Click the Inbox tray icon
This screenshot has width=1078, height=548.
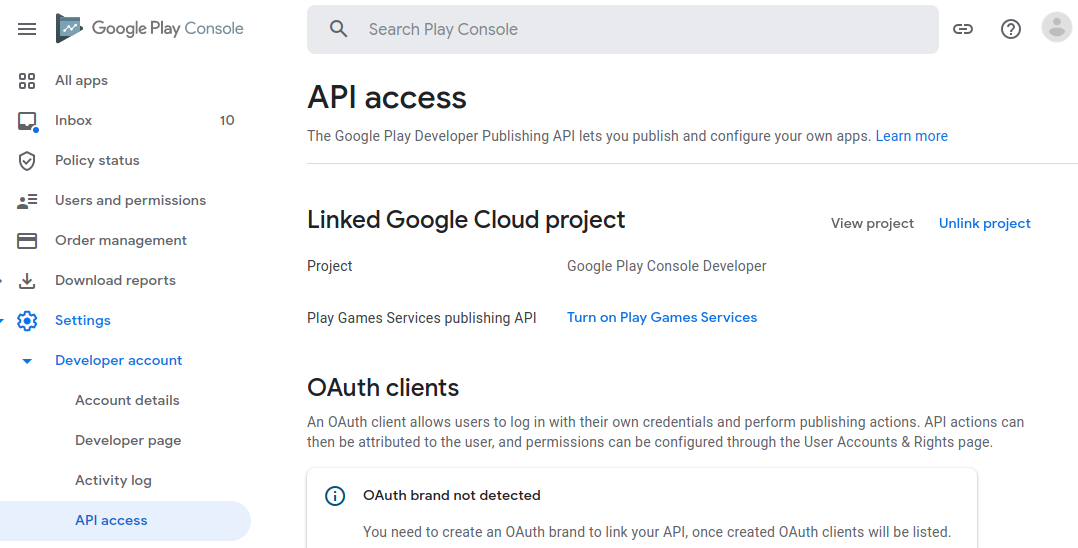point(28,122)
